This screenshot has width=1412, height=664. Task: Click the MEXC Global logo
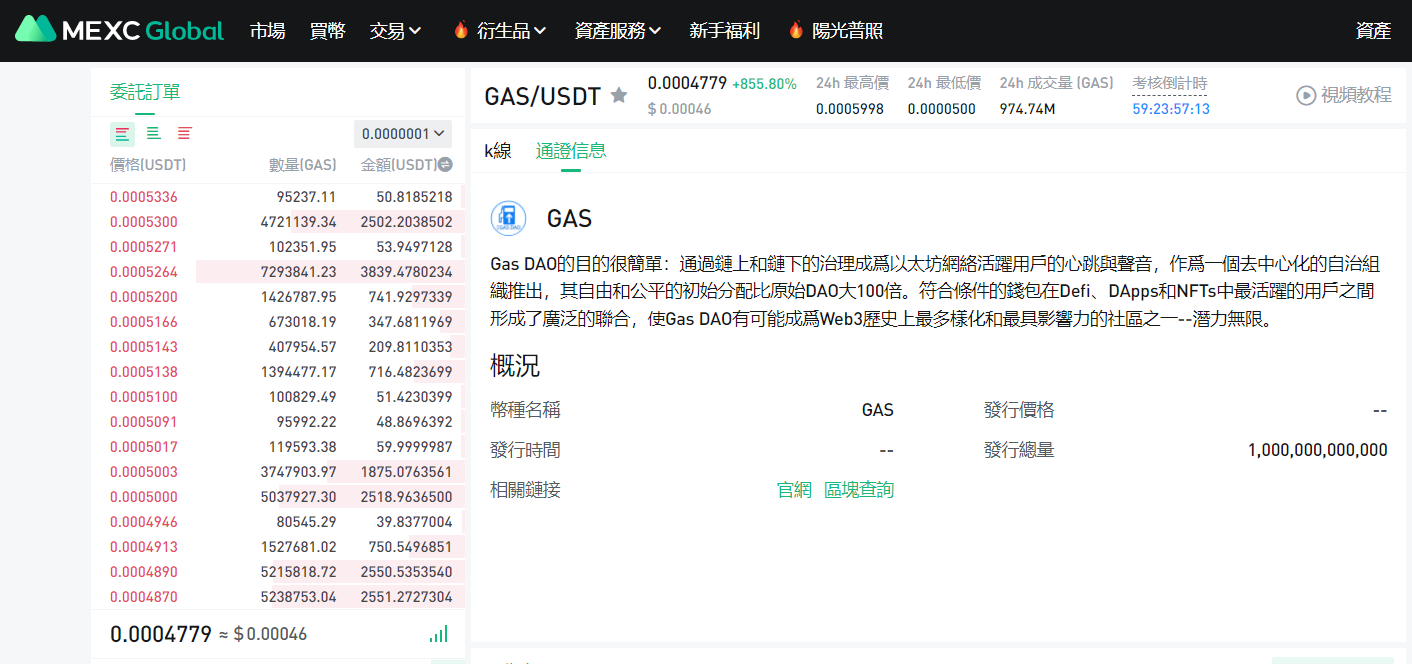pos(119,30)
